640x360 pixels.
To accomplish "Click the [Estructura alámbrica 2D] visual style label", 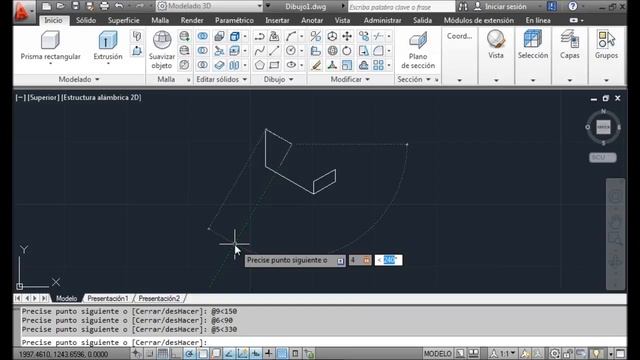I will [101, 97].
